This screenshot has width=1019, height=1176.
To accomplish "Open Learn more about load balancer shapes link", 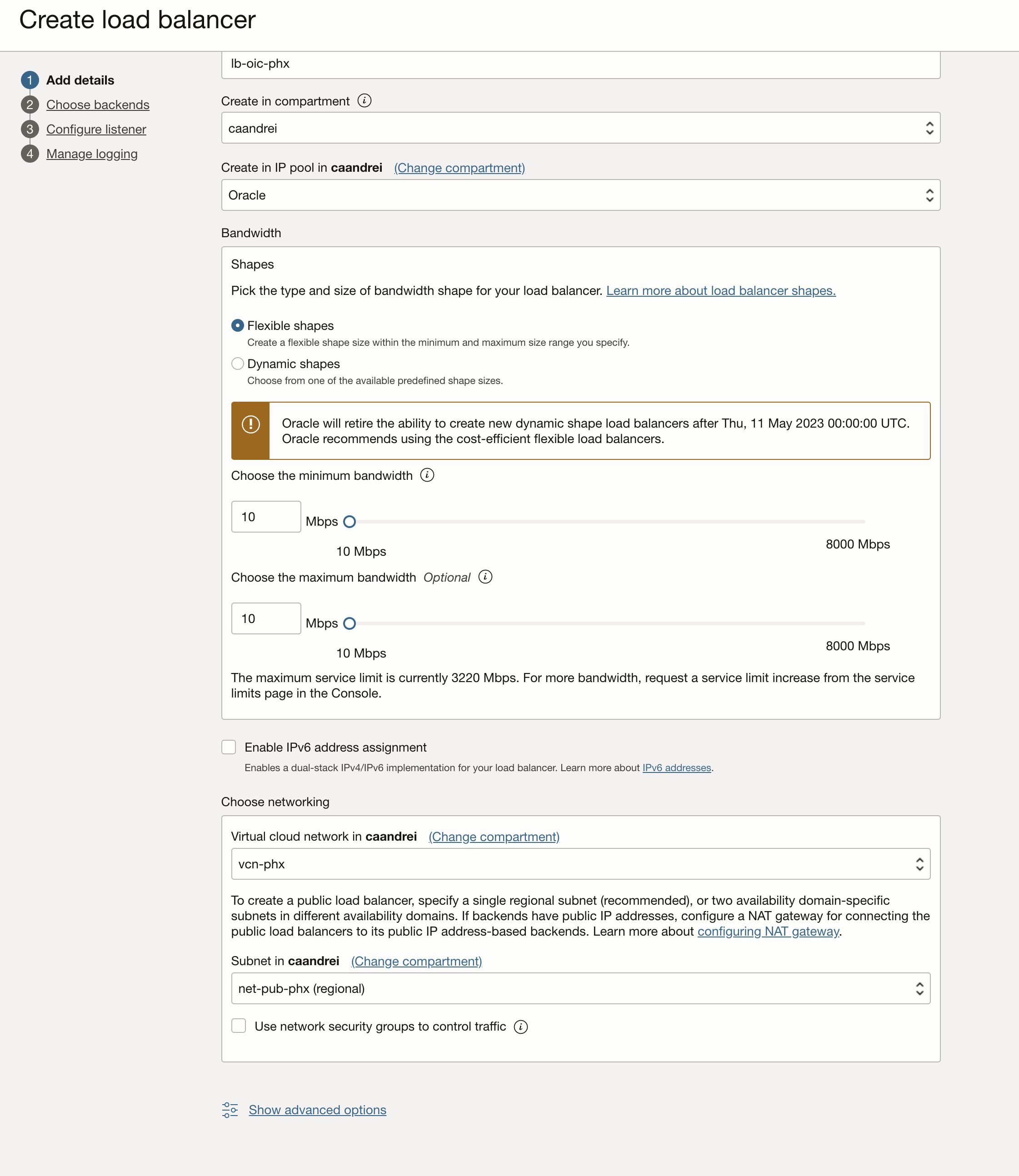I will 720,290.
